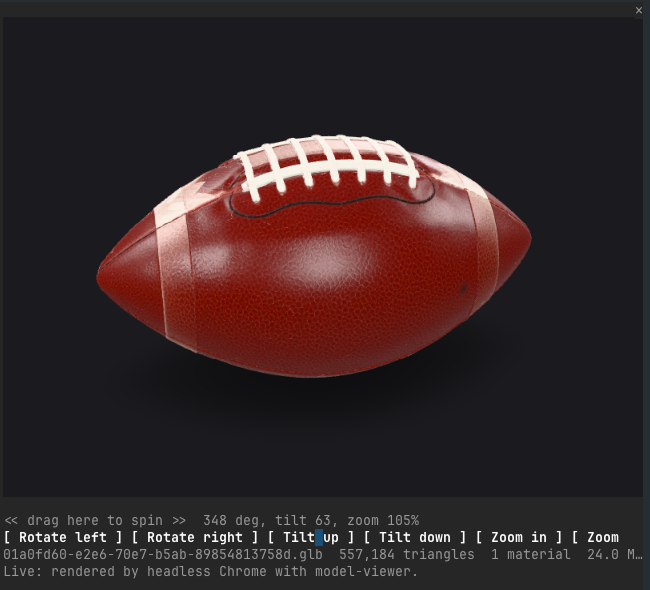Select the '348 deg, tilt 63, zoom 105%' readout
Viewport: 650px width, 590px height.
click(x=311, y=520)
